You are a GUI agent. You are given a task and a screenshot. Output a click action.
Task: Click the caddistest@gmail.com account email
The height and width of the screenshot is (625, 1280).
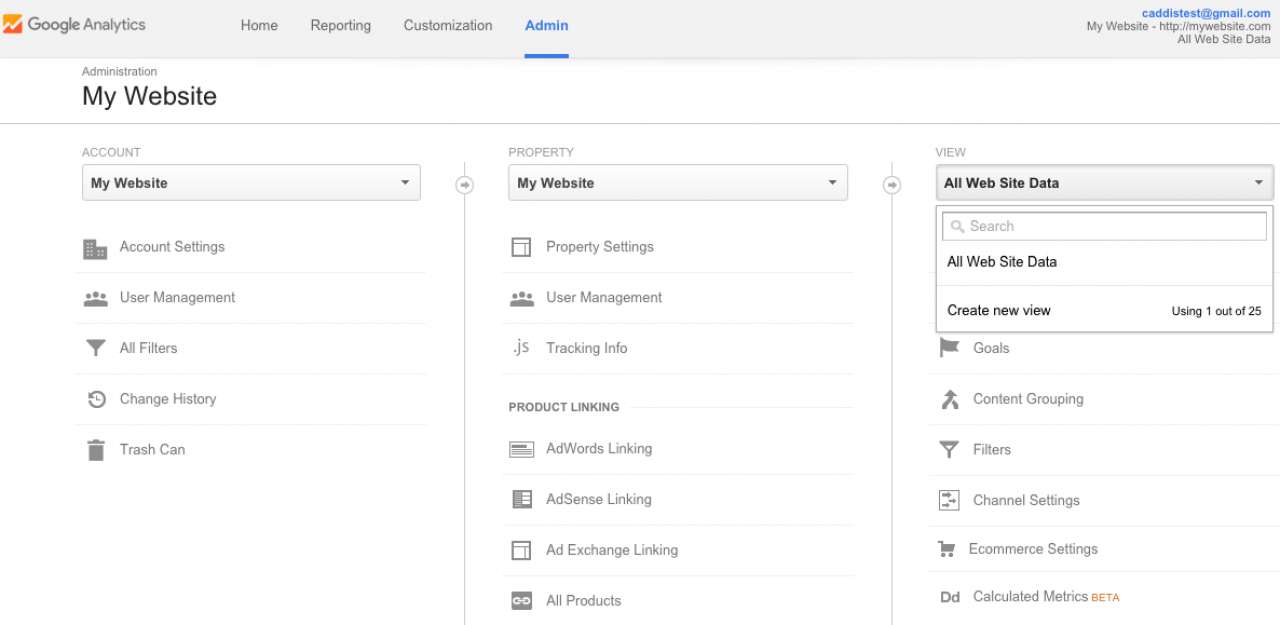click(x=1206, y=13)
